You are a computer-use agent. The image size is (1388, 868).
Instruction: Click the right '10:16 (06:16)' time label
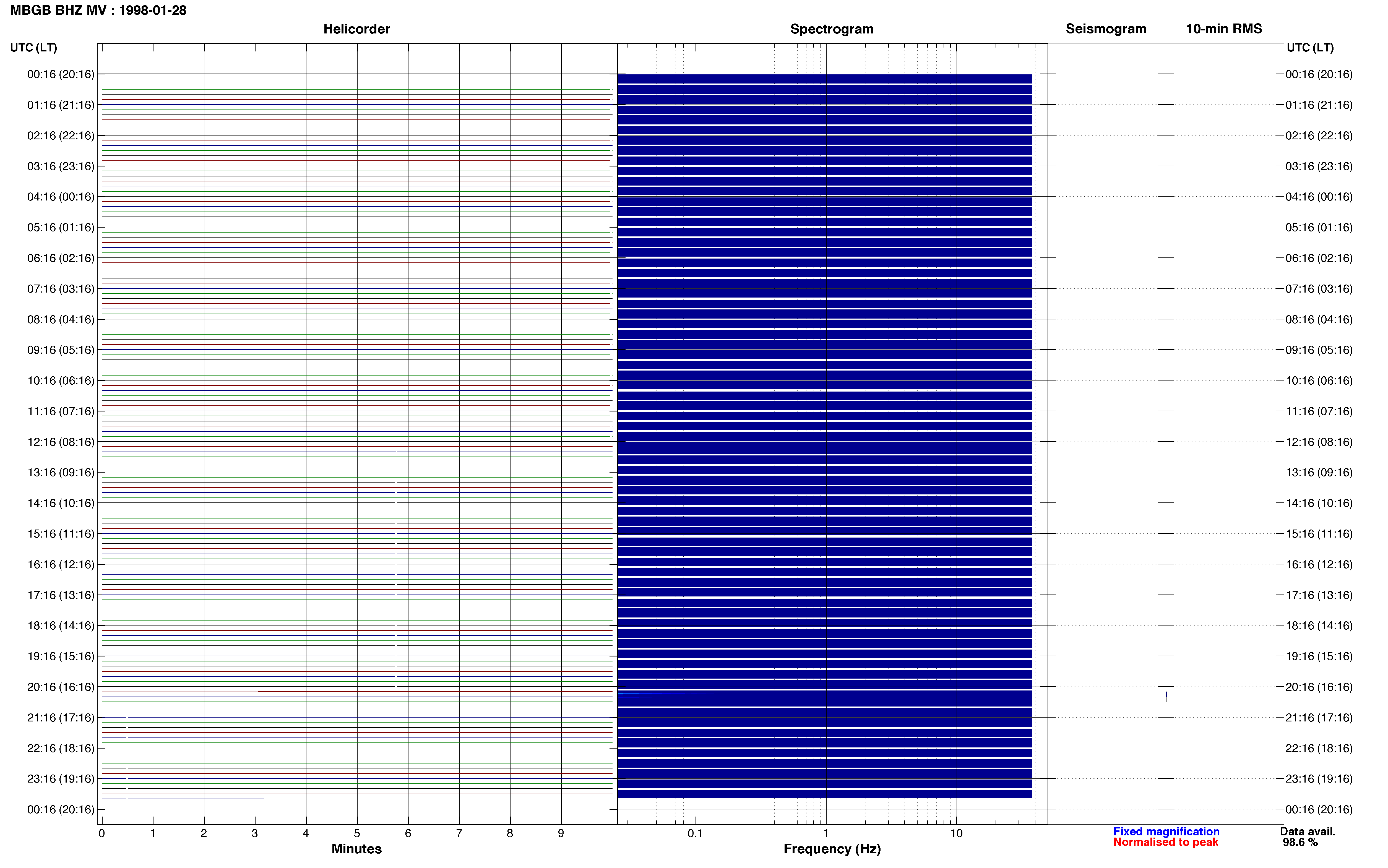(x=1319, y=380)
